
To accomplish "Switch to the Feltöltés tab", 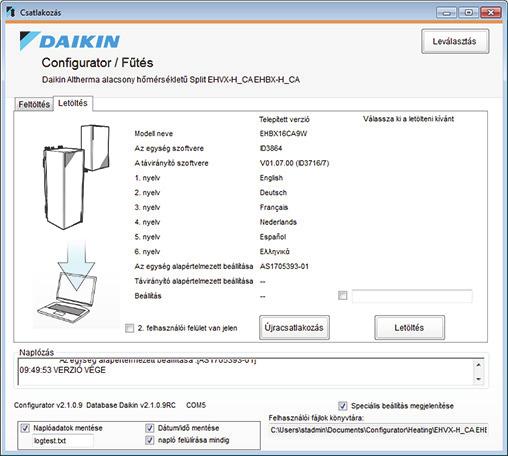I will 34,104.
